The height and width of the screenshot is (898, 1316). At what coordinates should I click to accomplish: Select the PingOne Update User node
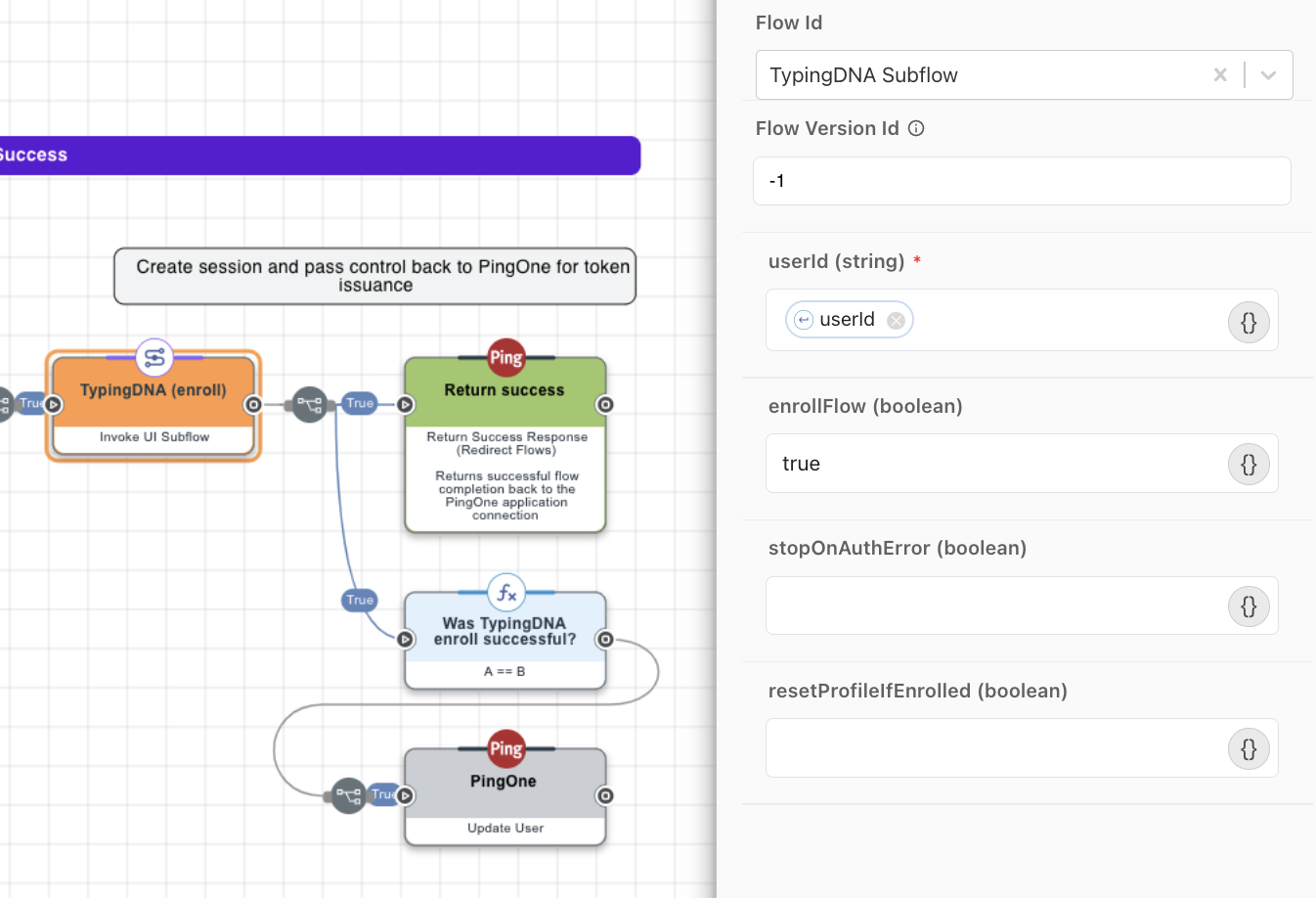point(505,797)
